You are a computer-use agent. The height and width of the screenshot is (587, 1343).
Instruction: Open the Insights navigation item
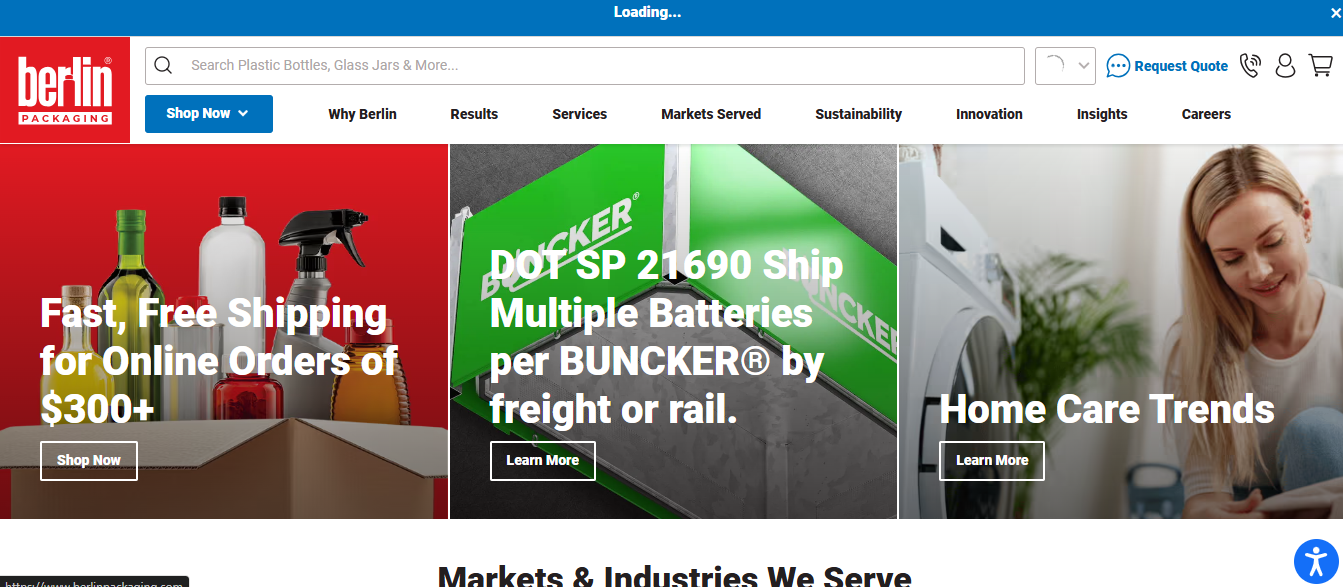[1102, 114]
